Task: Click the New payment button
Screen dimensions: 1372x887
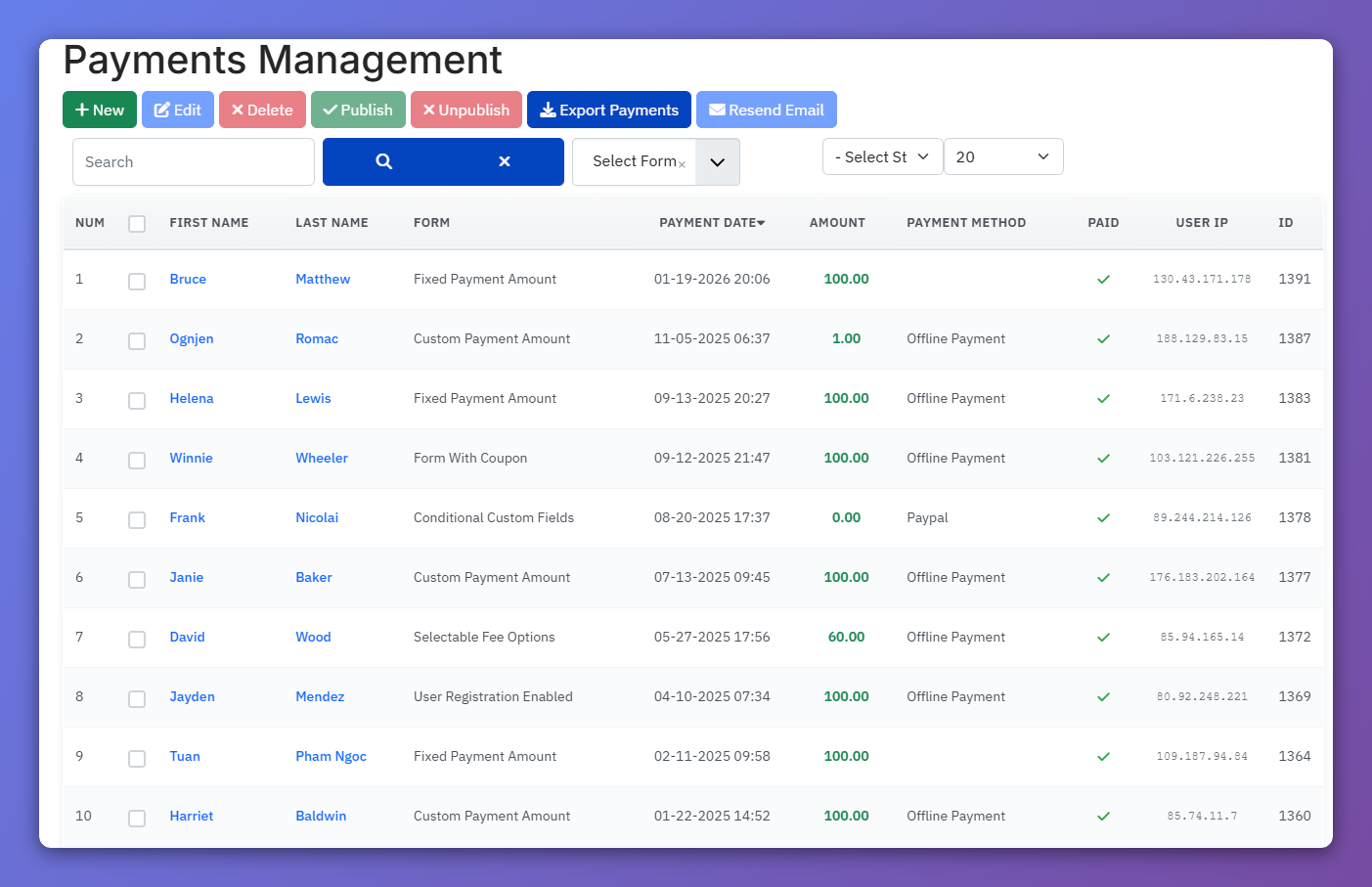Action: click(100, 110)
